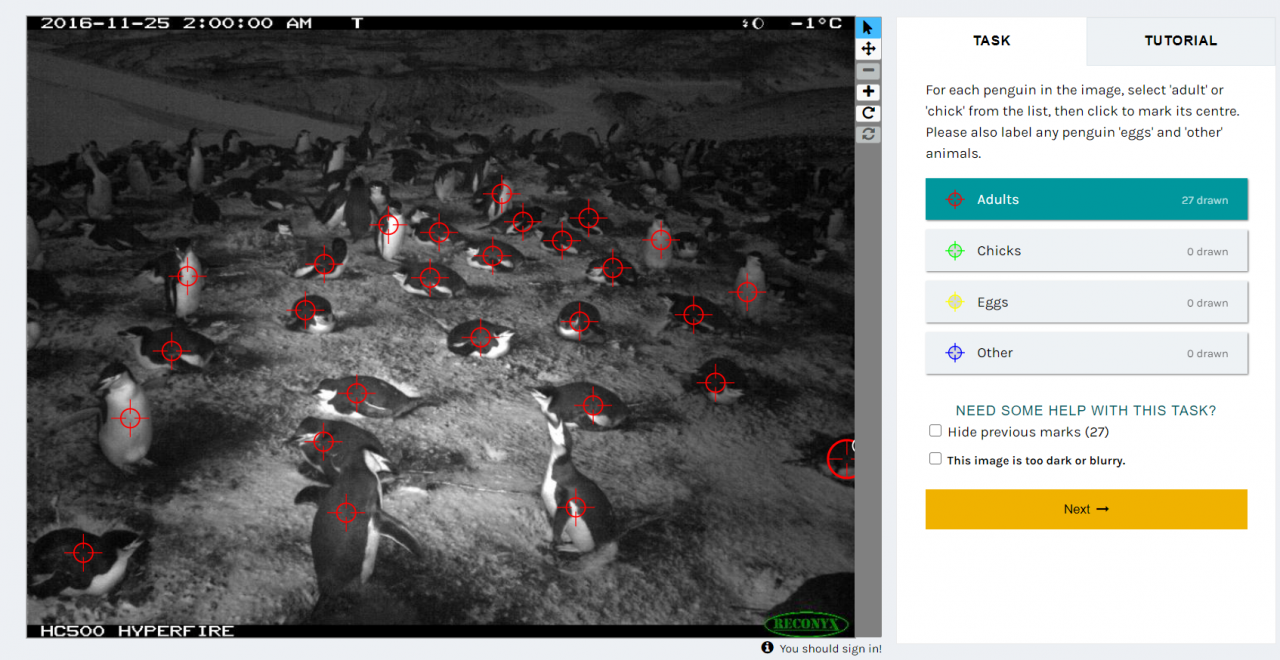The width and height of the screenshot is (1280, 660).
Task: Open 'Need some help with this task?' link
Action: click(x=1086, y=410)
